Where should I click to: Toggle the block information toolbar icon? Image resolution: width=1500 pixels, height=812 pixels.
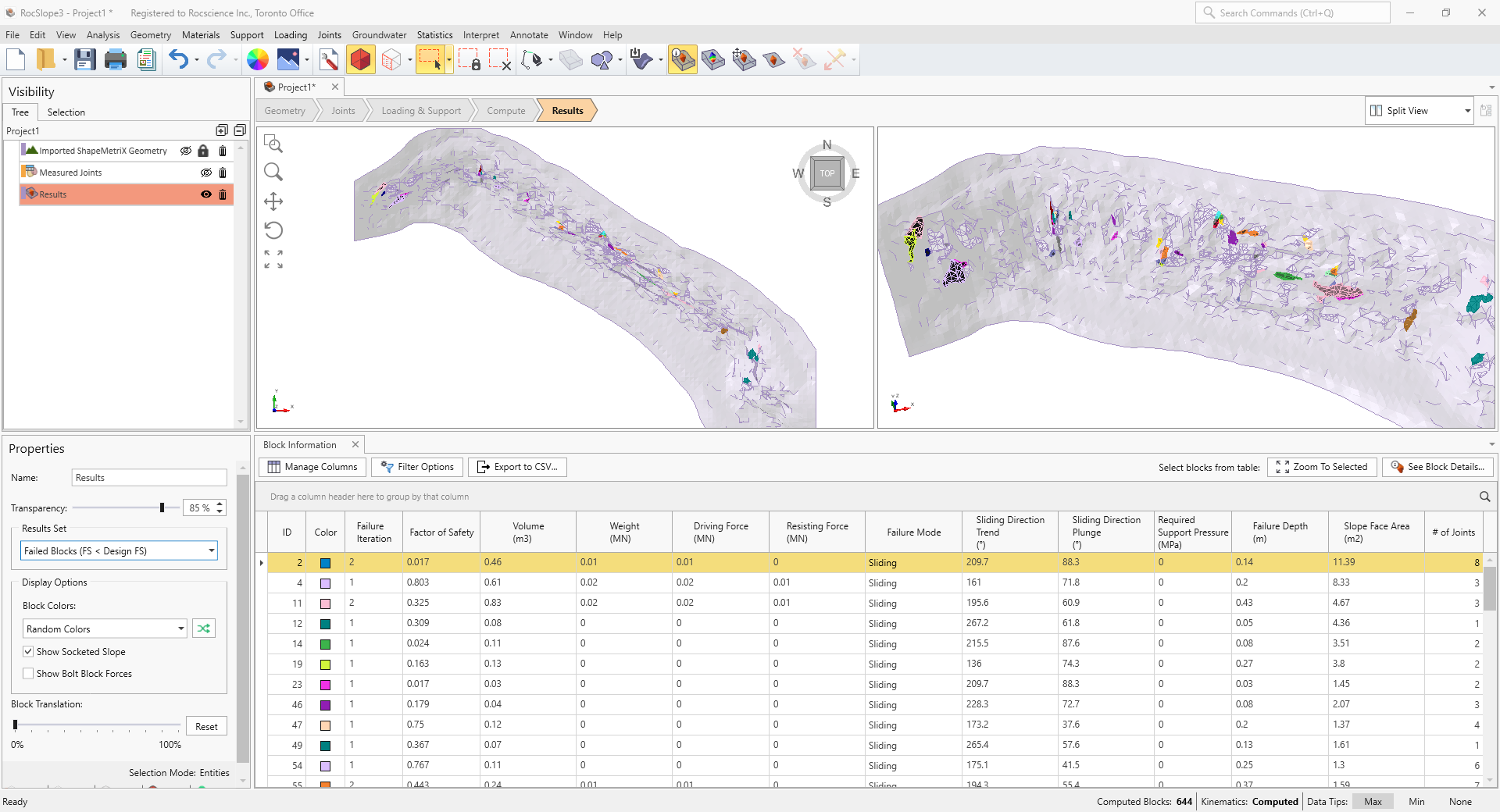683,59
